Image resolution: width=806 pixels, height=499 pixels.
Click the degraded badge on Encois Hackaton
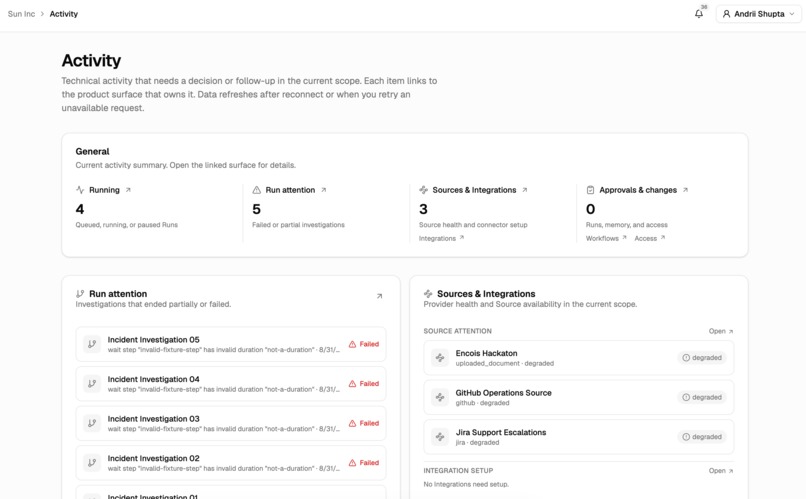702,358
